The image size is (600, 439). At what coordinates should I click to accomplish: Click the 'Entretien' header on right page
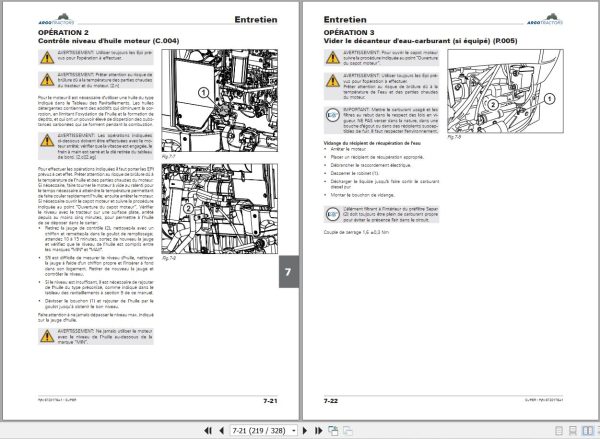click(345, 20)
